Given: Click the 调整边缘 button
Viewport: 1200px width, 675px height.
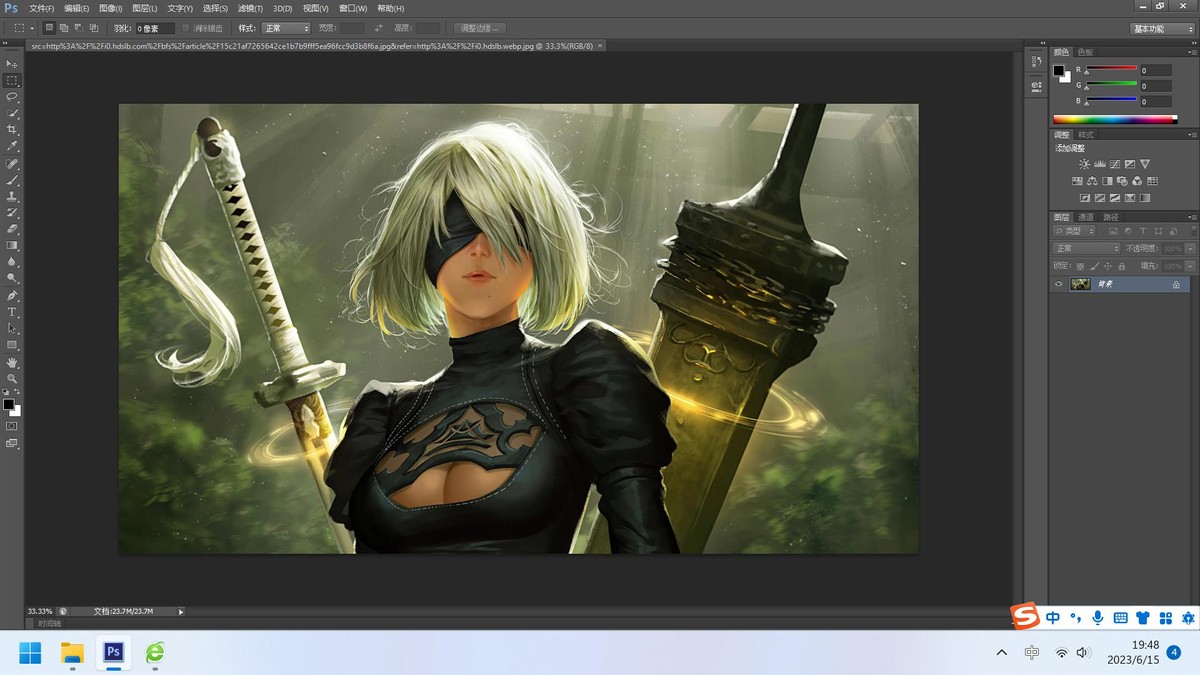Looking at the screenshot, I should tap(479, 28).
